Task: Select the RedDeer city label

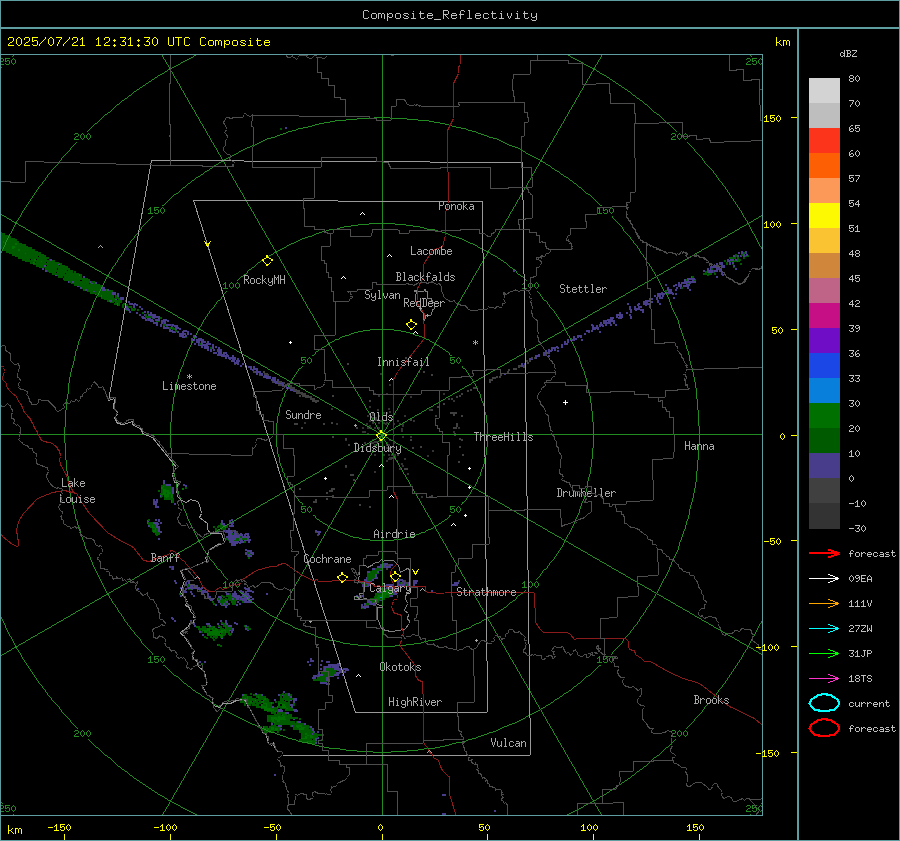Action: [x=424, y=303]
